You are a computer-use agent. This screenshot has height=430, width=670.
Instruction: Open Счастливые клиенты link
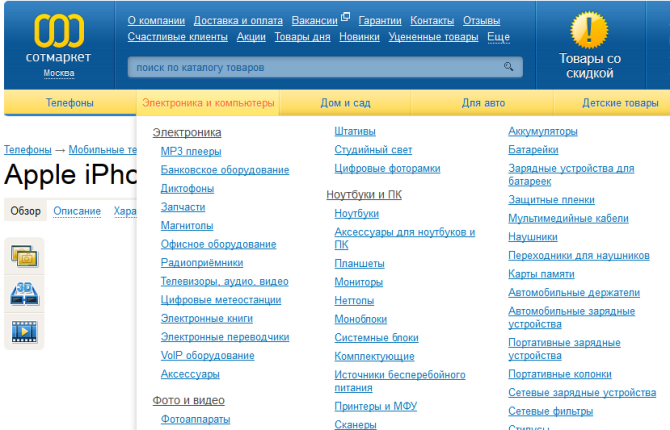[178, 37]
